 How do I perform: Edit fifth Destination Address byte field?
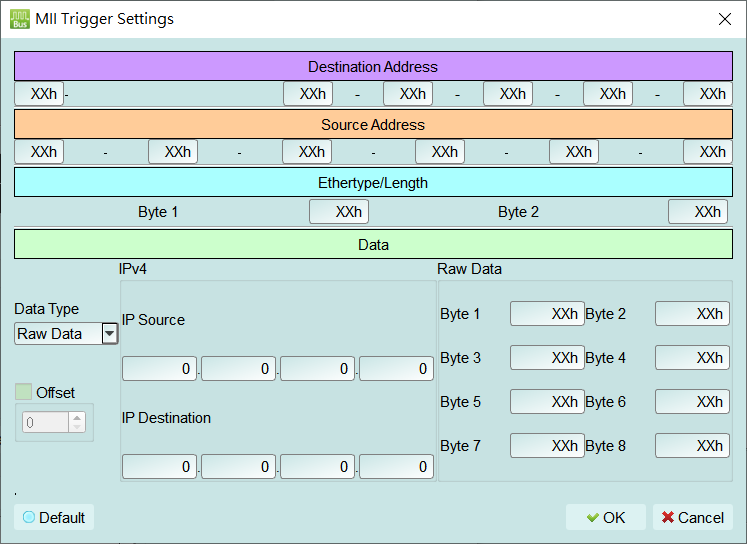[608, 93]
